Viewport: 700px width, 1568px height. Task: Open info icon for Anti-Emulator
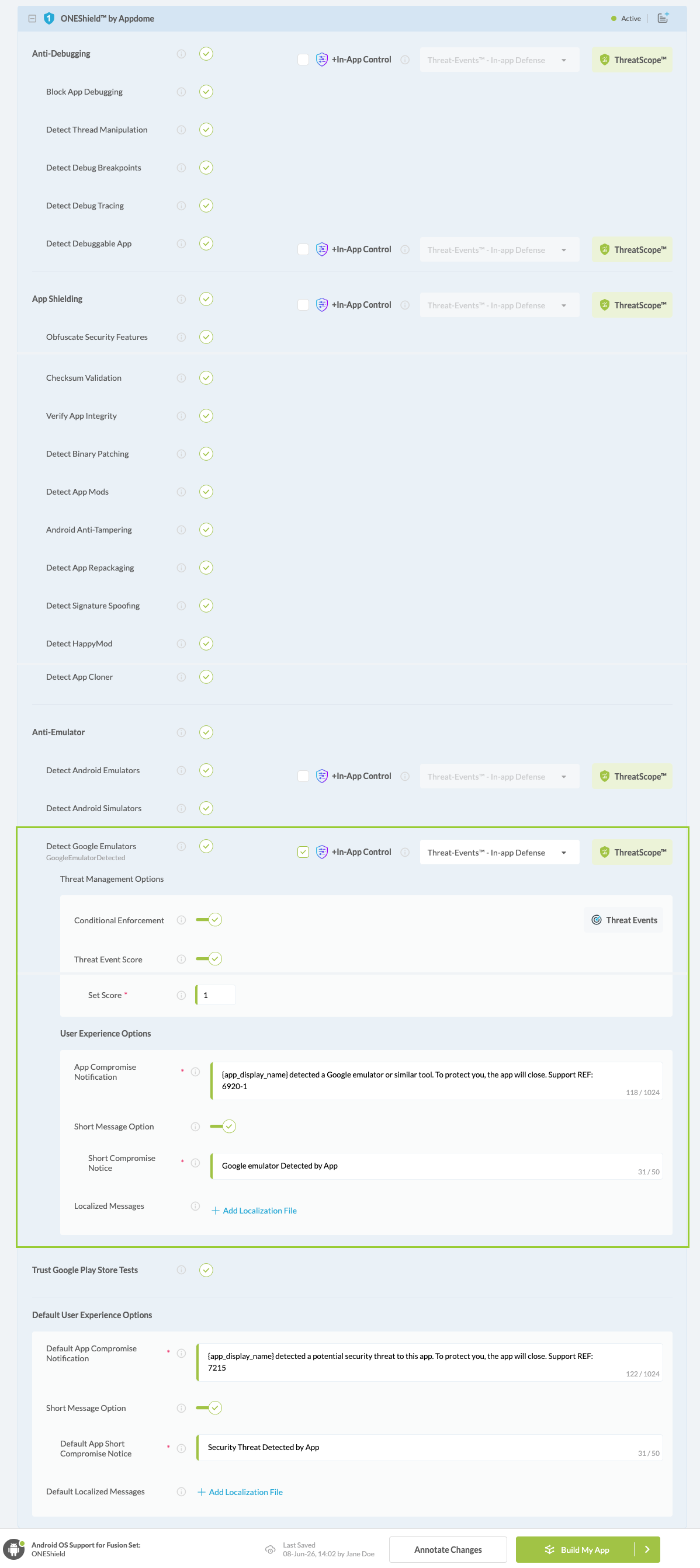tap(181, 732)
